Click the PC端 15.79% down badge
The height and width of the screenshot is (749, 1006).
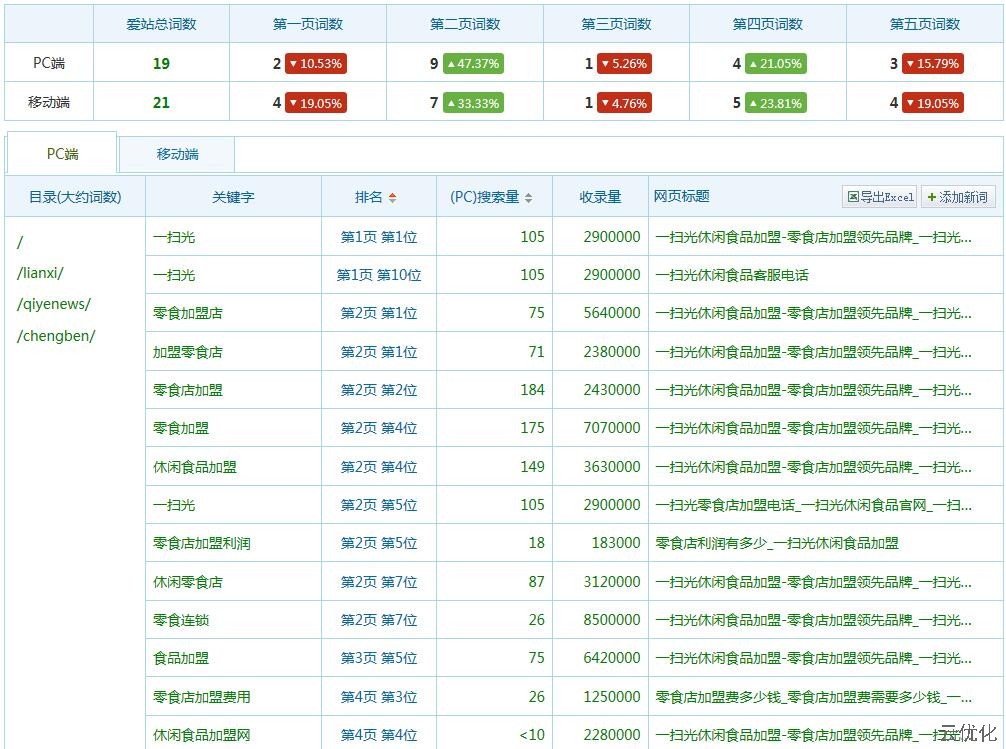(933, 64)
